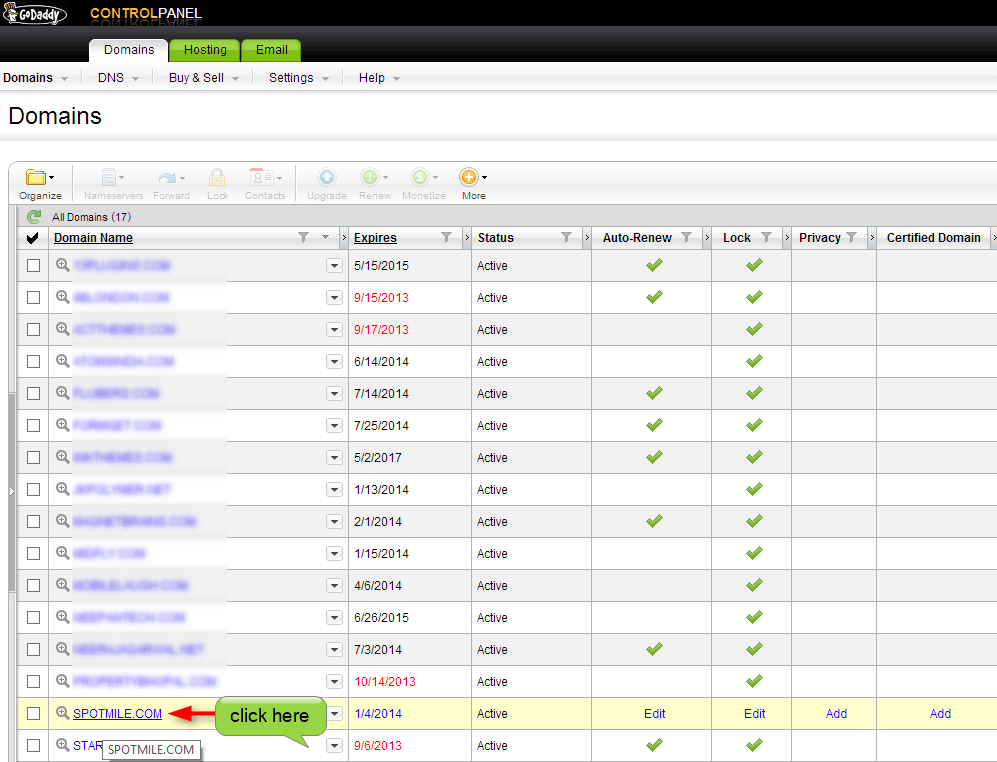Open the Buy & Sell dropdown

click(x=203, y=78)
